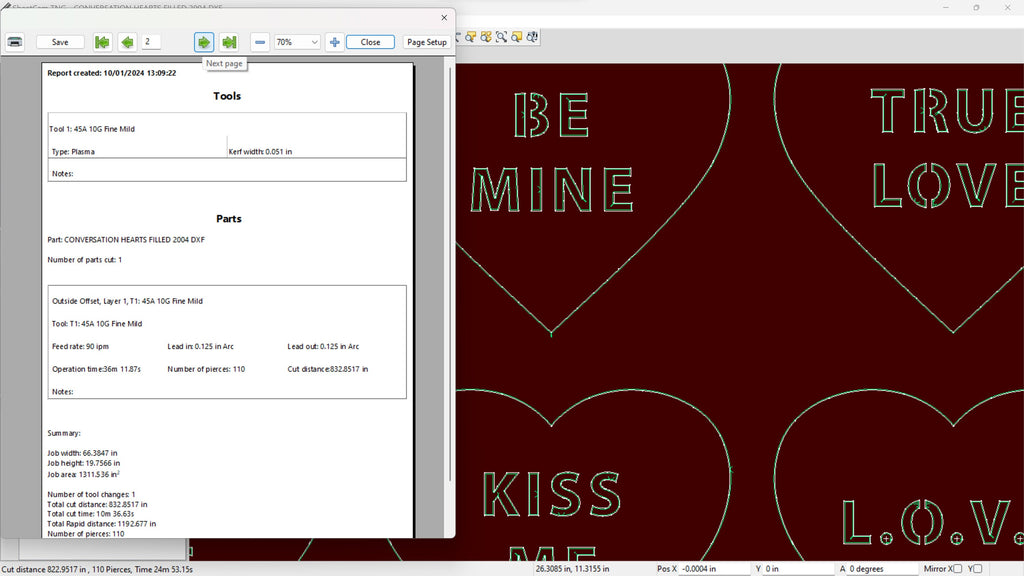Image resolution: width=1024 pixels, height=576 pixels.
Task: Click 'Report created: 10/01/2024' line
Action: tap(112, 73)
